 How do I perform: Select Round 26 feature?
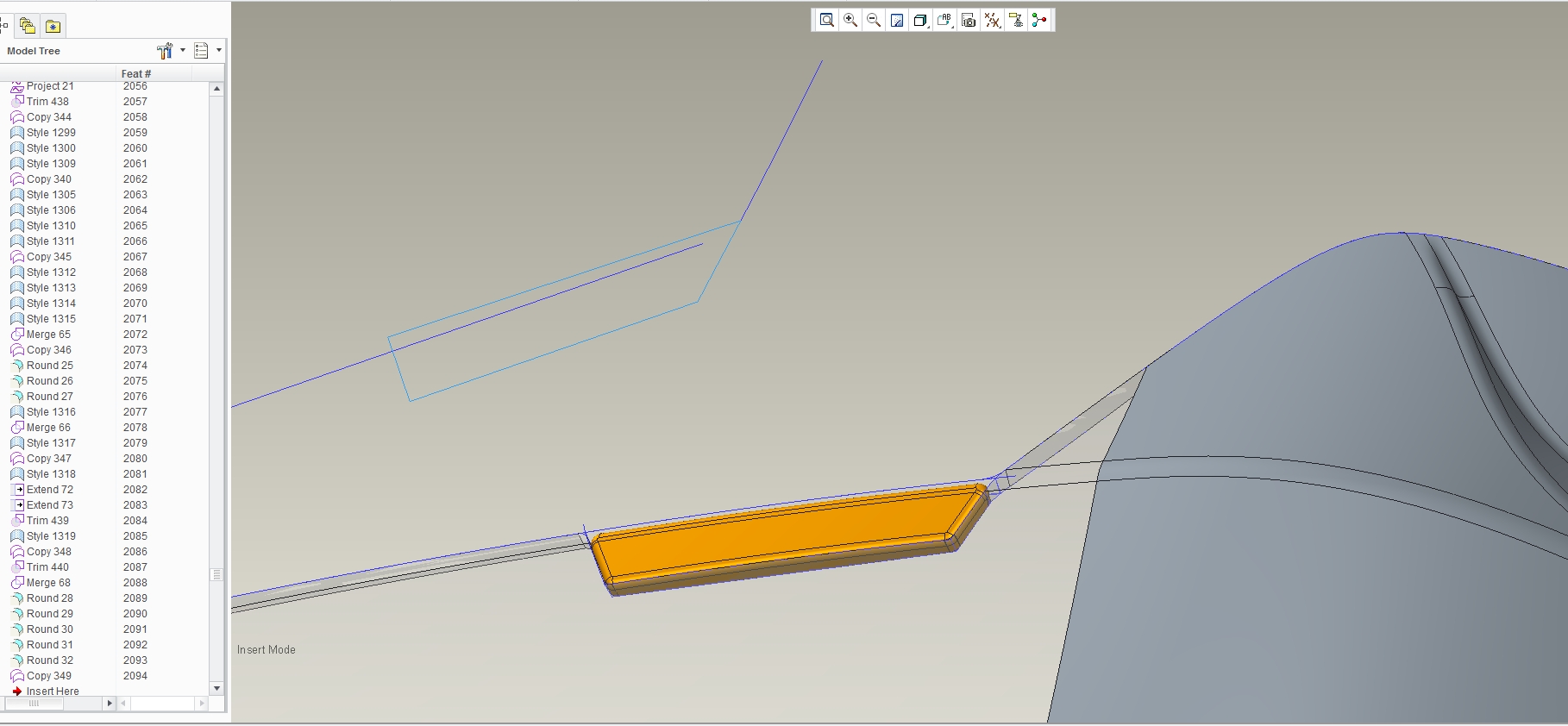tap(50, 381)
